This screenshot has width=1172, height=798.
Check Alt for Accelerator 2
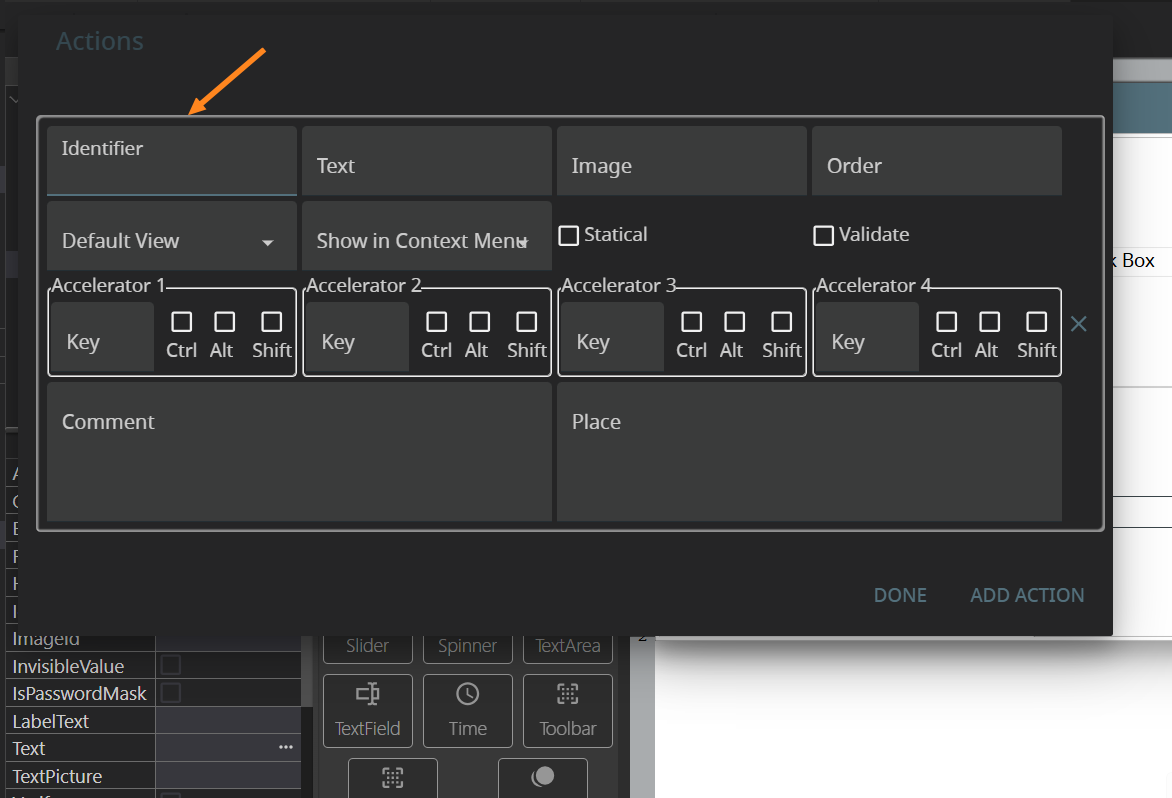coord(480,322)
